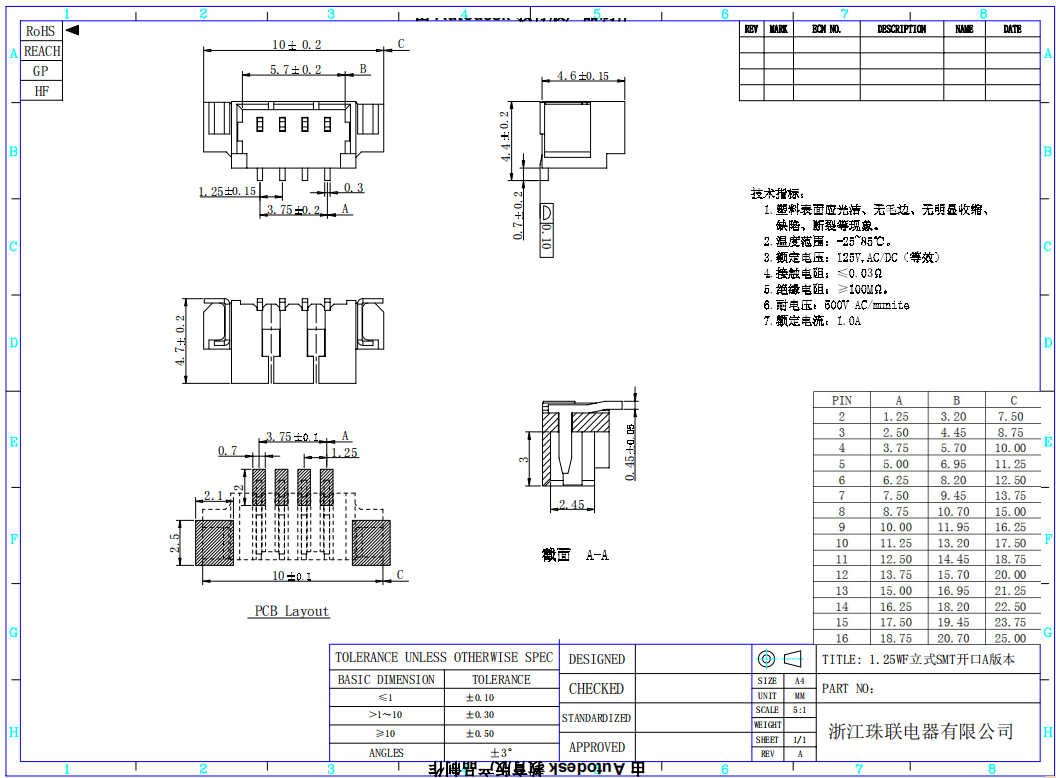
Task: Select the REACH compliance cell
Action: pos(41,51)
